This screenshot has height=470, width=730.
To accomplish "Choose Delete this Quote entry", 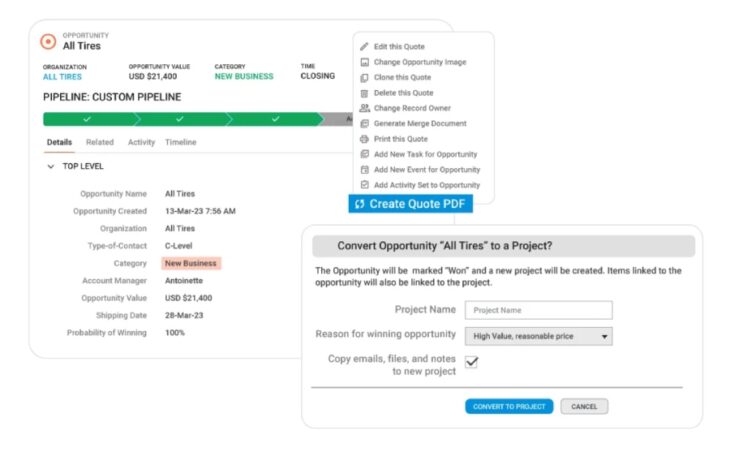I will coord(403,93).
